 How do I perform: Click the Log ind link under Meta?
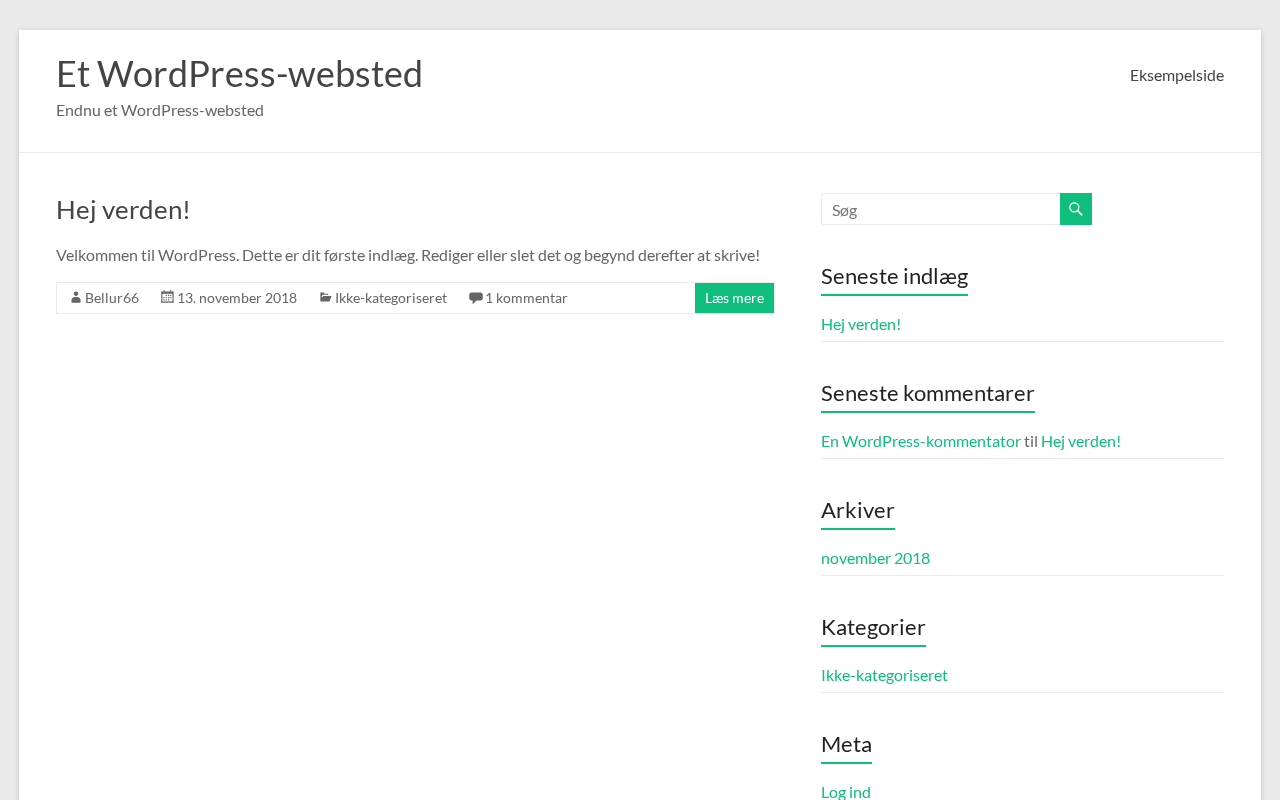coord(846,791)
